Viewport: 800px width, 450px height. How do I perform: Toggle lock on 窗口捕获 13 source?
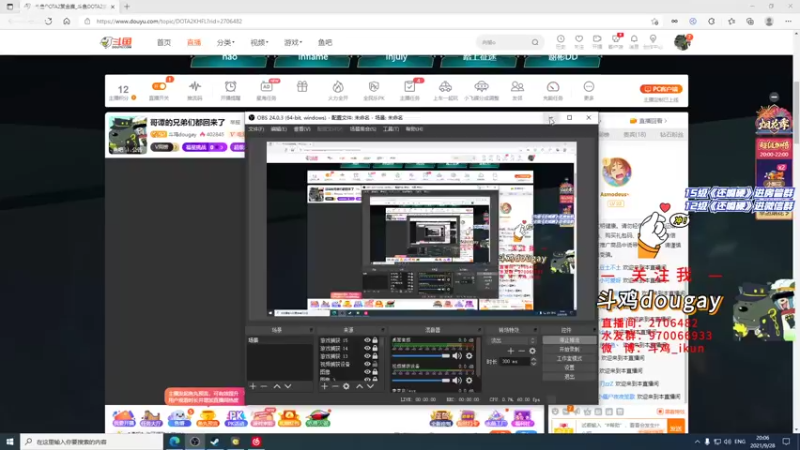375,356
